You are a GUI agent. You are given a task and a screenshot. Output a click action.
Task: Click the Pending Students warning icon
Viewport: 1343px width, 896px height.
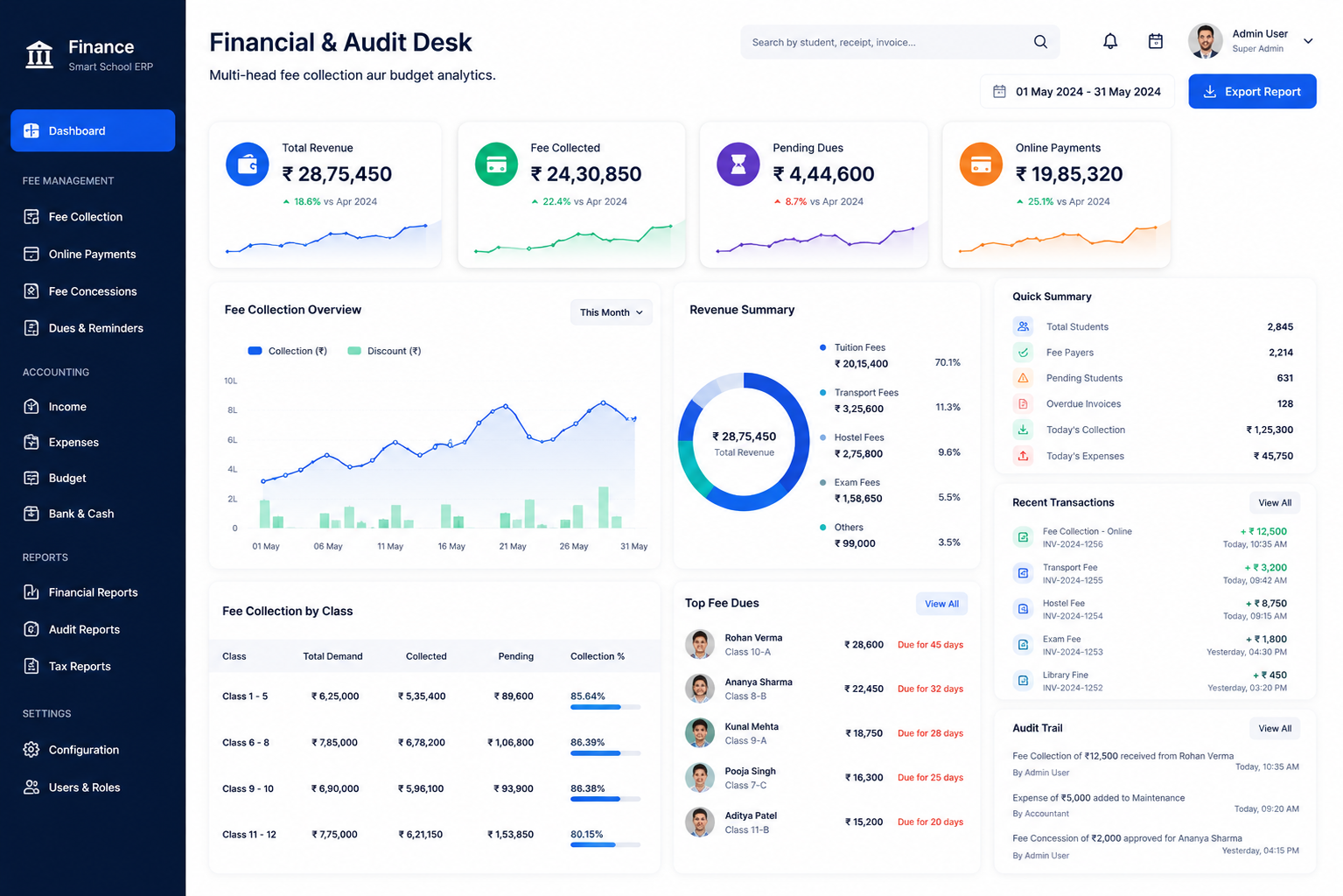tap(1023, 378)
